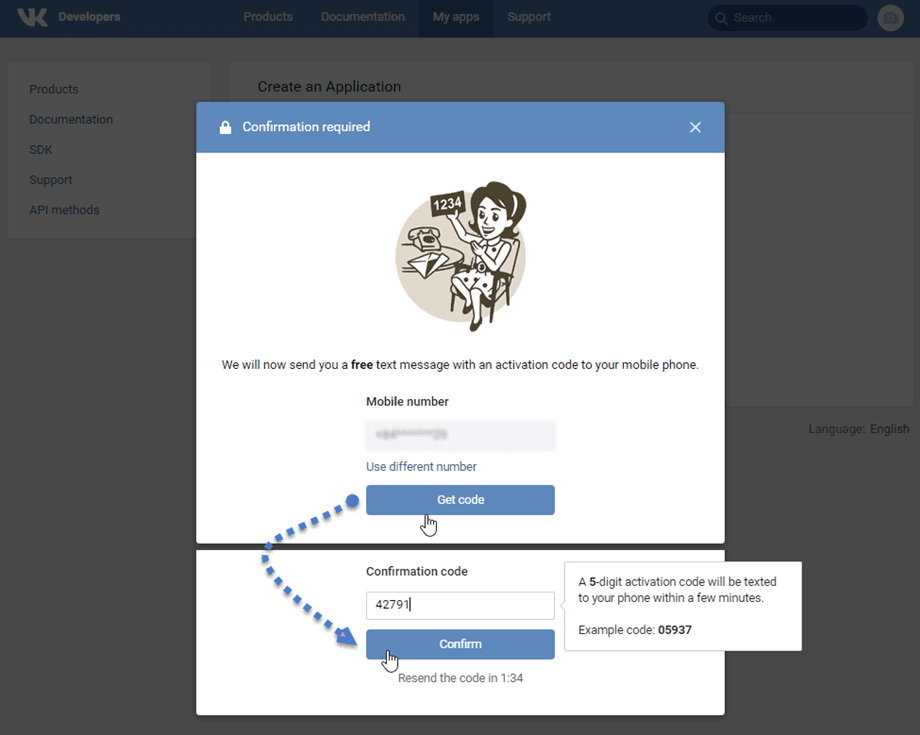Image resolution: width=920 pixels, height=735 pixels.
Task: Click the Mobile number field
Action: pyautogui.click(x=460, y=435)
